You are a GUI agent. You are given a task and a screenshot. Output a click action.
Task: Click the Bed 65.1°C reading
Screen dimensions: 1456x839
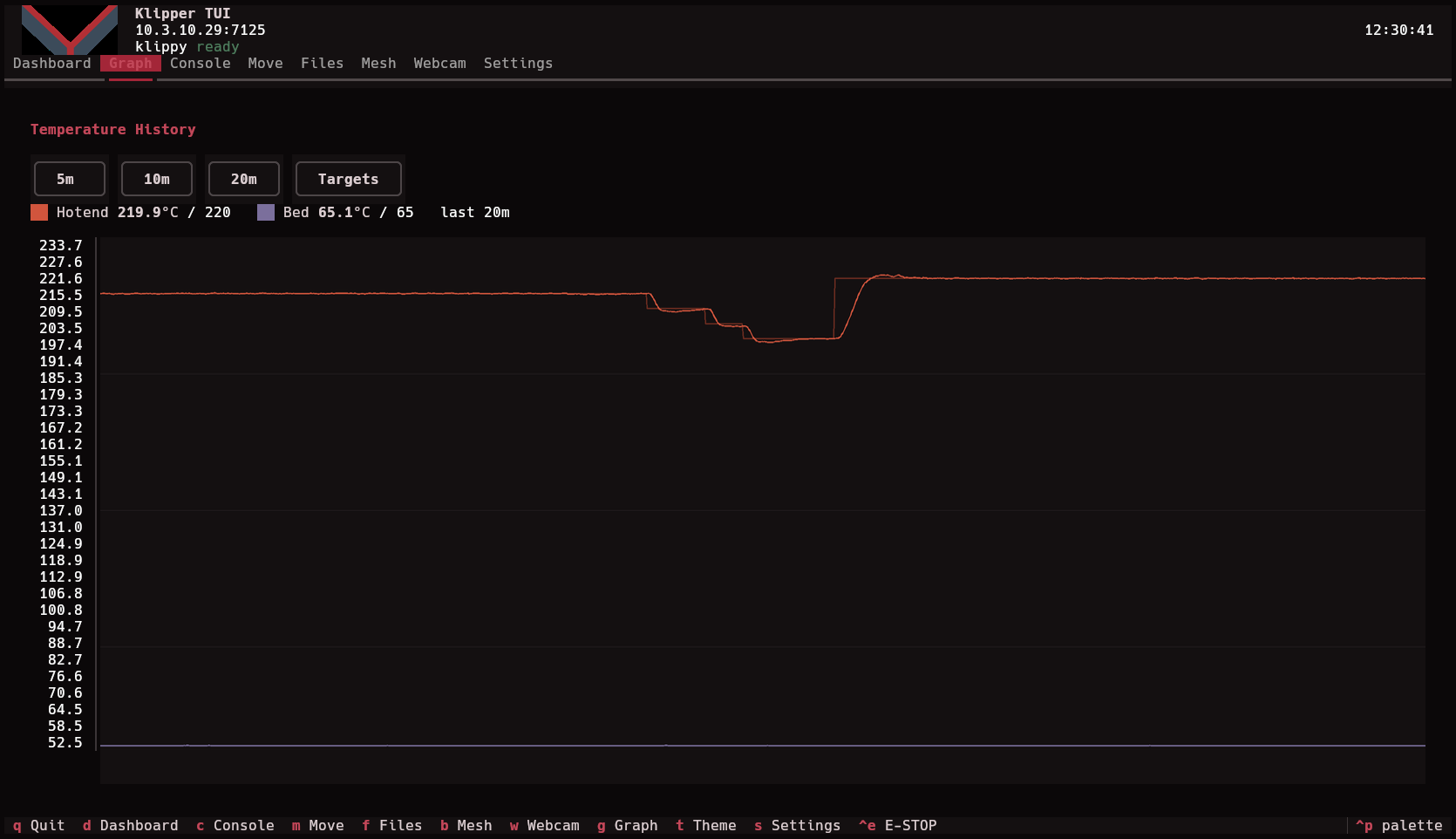click(349, 213)
